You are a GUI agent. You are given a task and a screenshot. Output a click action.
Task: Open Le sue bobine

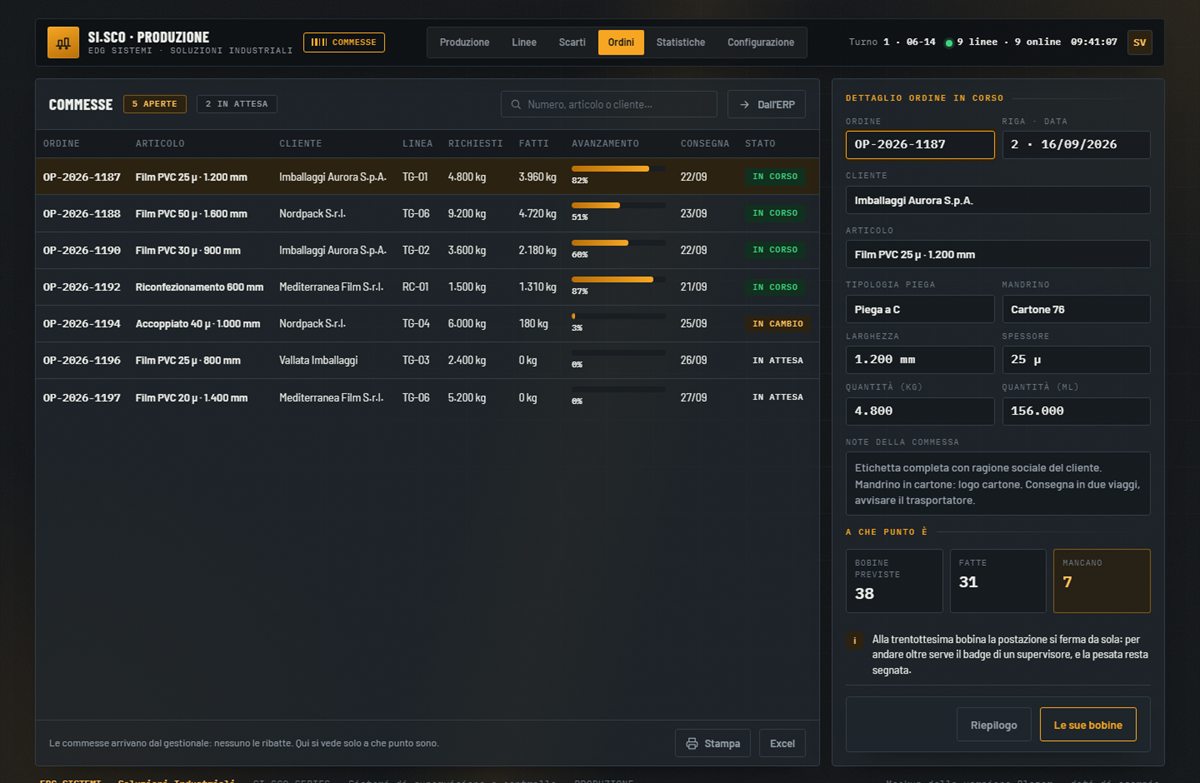pos(1088,725)
